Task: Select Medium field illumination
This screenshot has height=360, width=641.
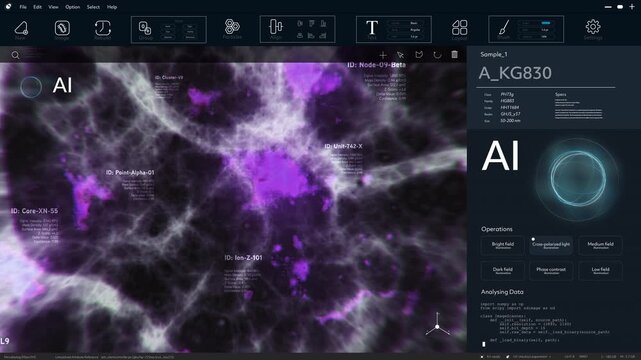Action: coord(601,245)
